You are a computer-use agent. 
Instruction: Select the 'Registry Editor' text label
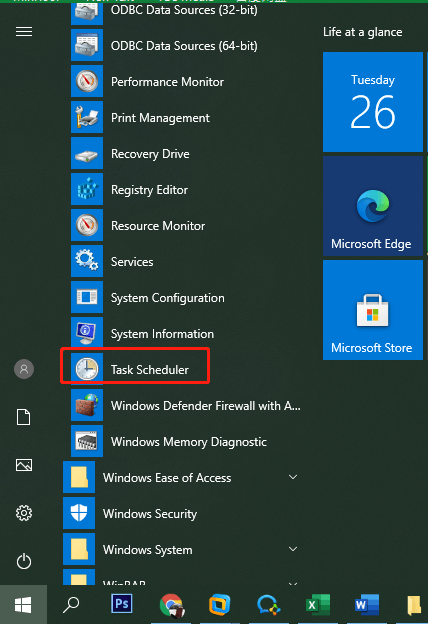pos(149,190)
